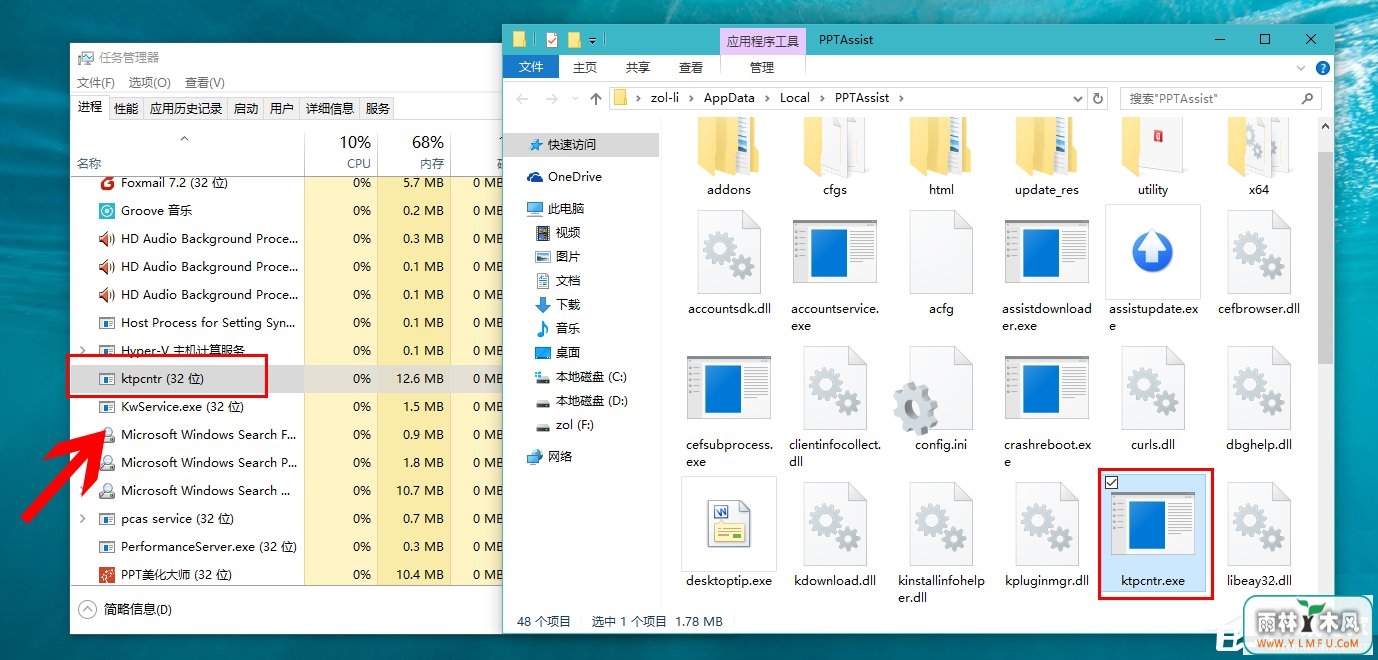Switch to 性能 tab
Viewport: 1378px width, 660px height.
[126, 108]
